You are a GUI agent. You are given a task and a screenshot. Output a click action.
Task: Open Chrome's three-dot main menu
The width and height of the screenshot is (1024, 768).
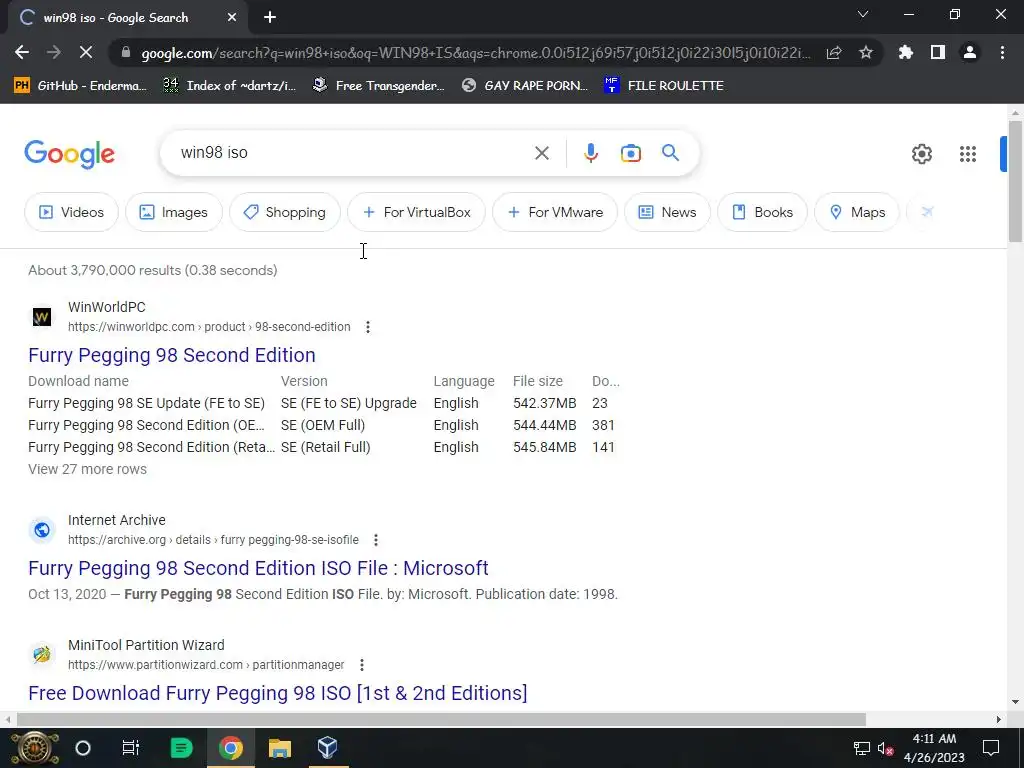[x=1002, y=52]
